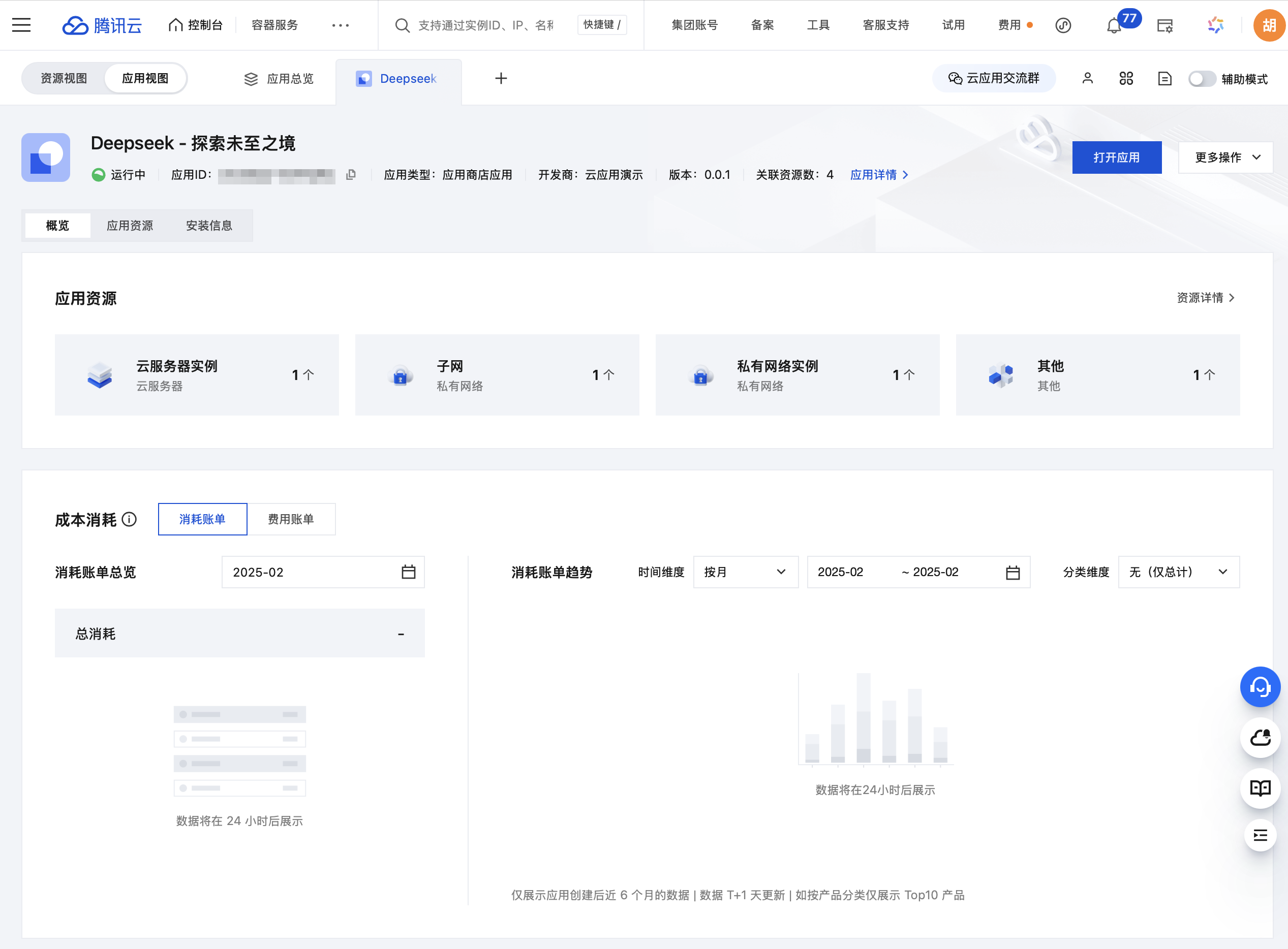Image resolution: width=1288 pixels, height=949 pixels.
Task: Launch the colorful AI assistant icon
Action: [1216, 25]
